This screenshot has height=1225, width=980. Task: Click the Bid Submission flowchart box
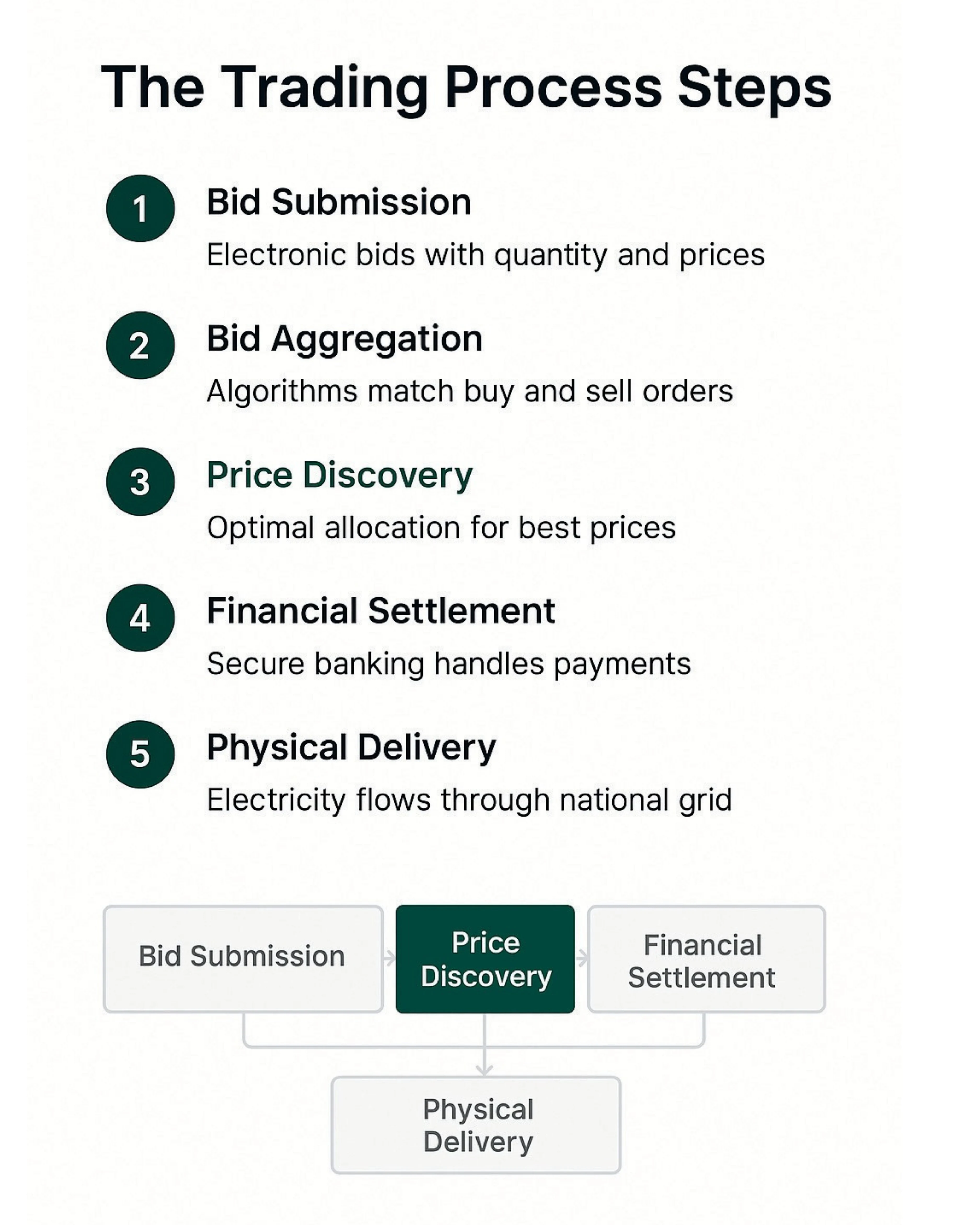[243, 959]
